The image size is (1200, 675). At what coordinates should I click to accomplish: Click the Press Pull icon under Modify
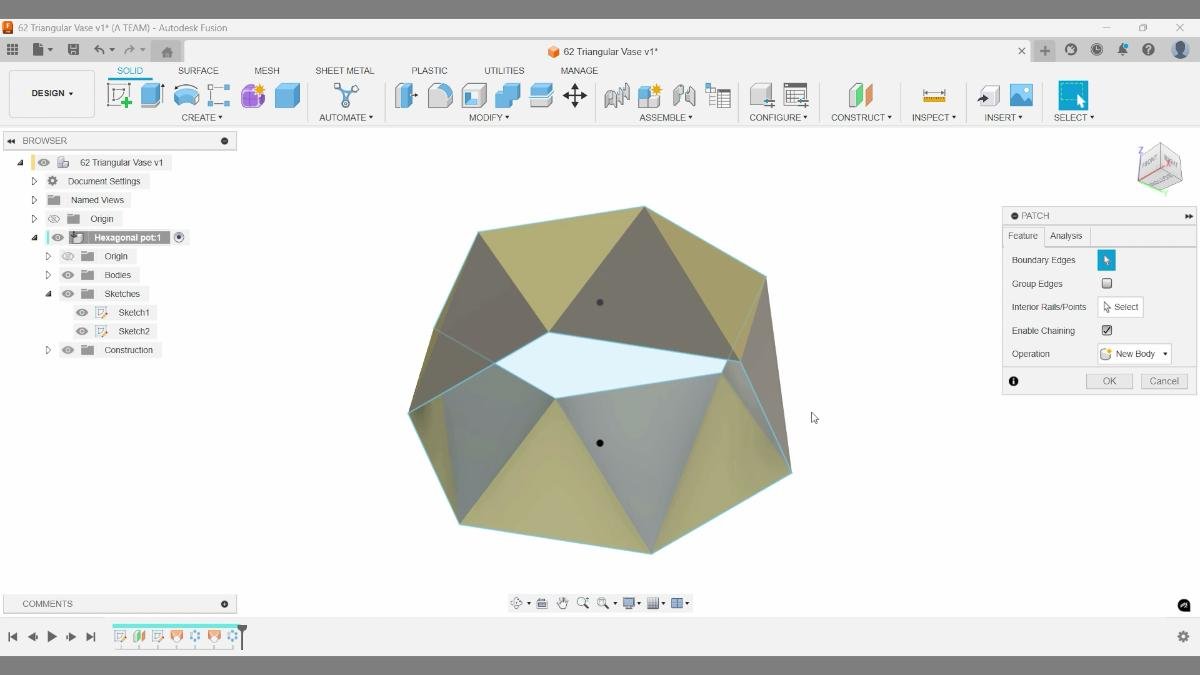(x=406, y=95)
